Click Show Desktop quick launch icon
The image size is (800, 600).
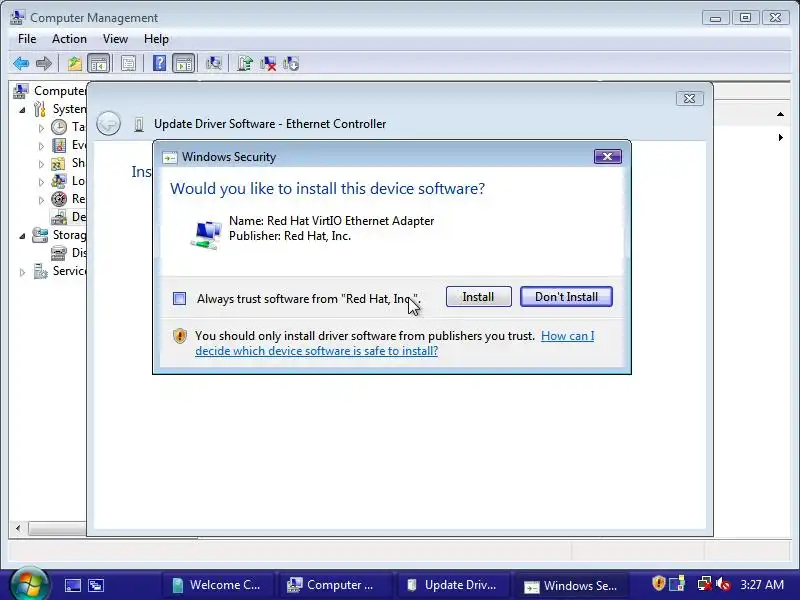point(73,585)
